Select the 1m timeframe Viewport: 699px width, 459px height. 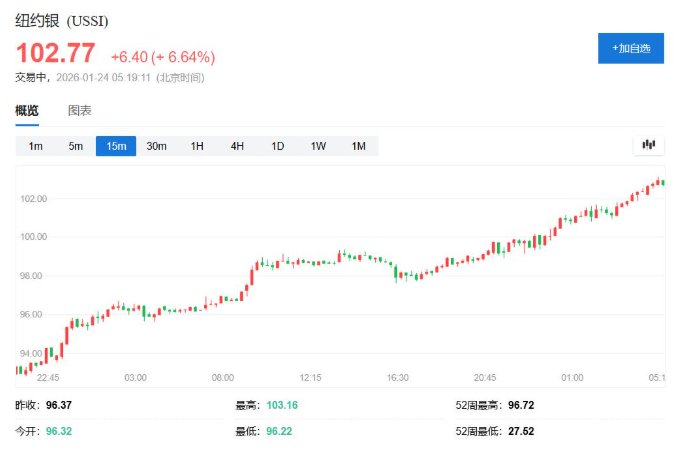tap(35, 146)
